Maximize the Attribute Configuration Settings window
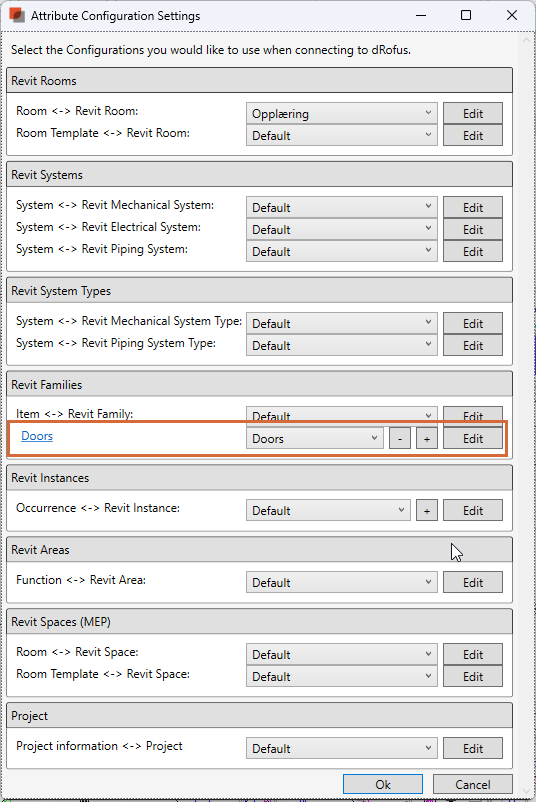 [x=465, y=15]
